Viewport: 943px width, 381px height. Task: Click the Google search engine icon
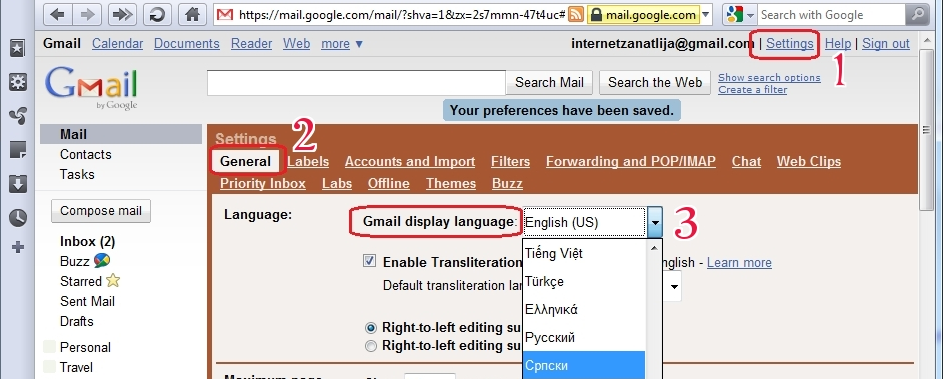click(x=734, y=14)
